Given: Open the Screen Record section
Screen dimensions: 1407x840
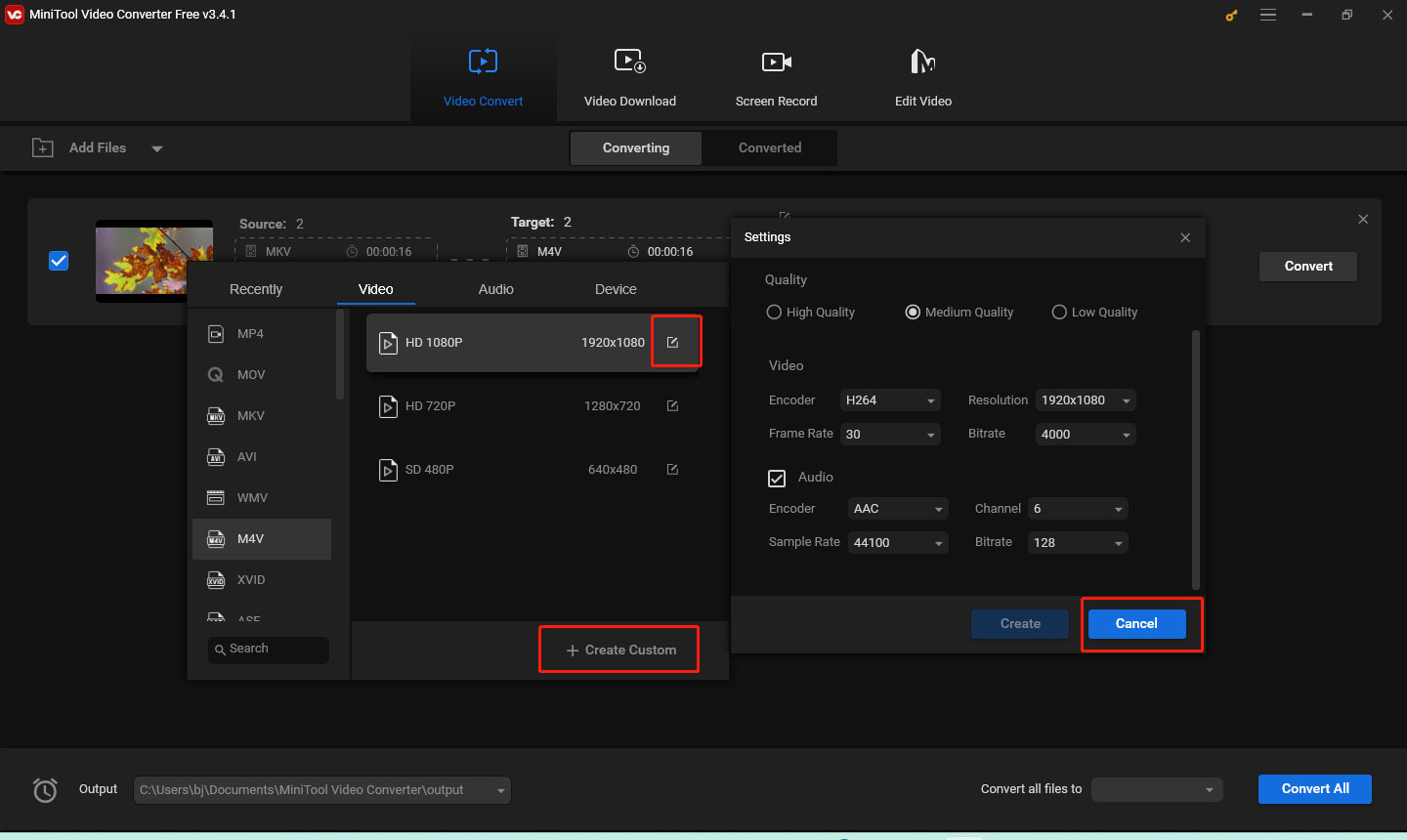Looking at the screenshot, I should (776, 78).
